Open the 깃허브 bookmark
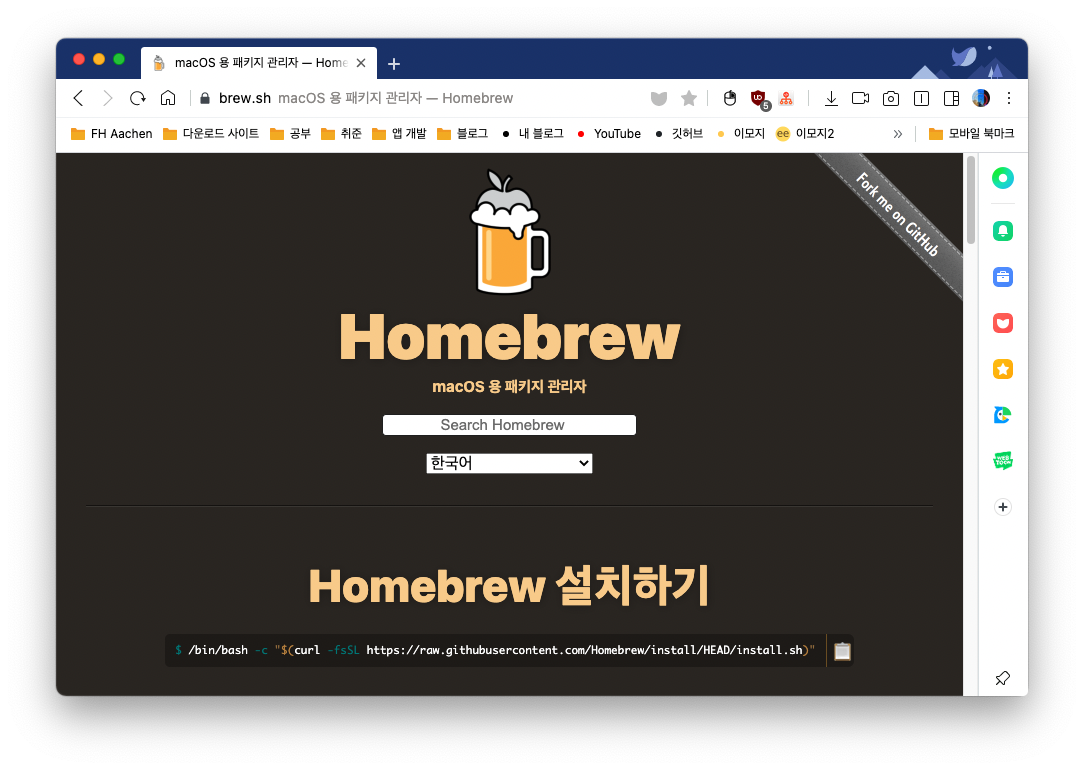This screenshot has width=1084, height=770. [679, 133]
